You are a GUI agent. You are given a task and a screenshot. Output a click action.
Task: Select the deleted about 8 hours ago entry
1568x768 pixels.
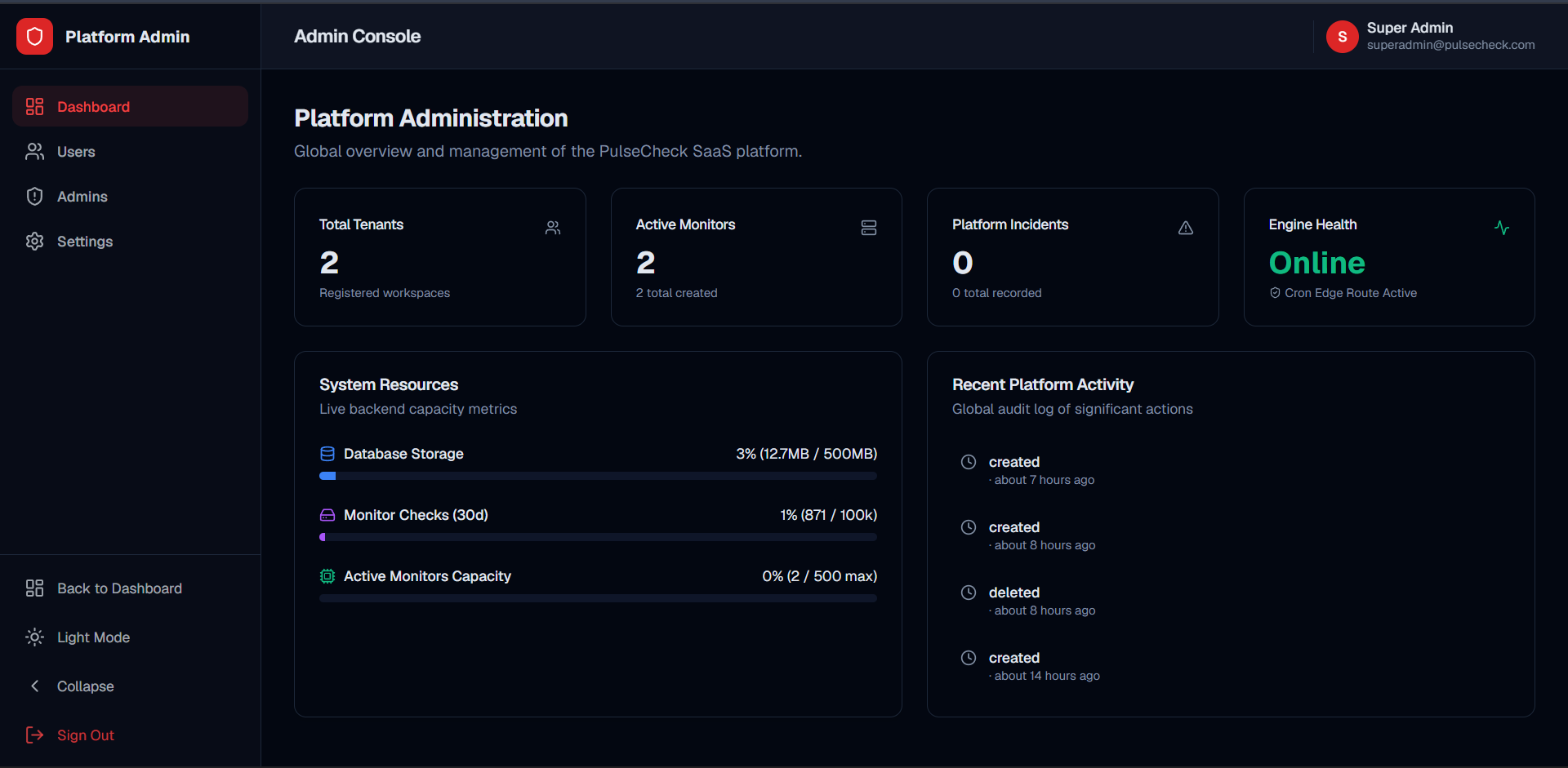[1231, 601]
